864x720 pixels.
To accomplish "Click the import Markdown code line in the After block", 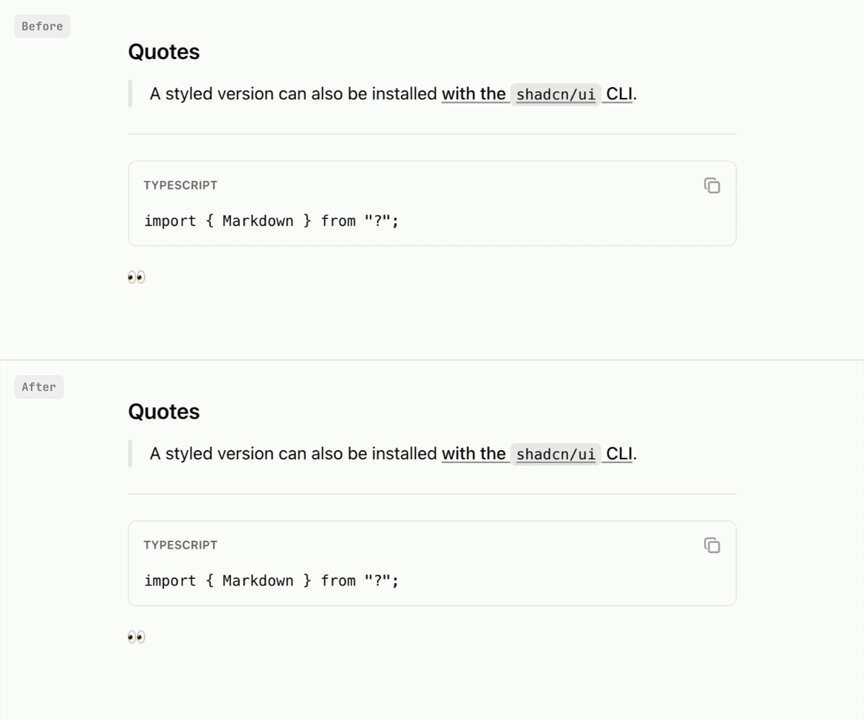I will [271, 581].
